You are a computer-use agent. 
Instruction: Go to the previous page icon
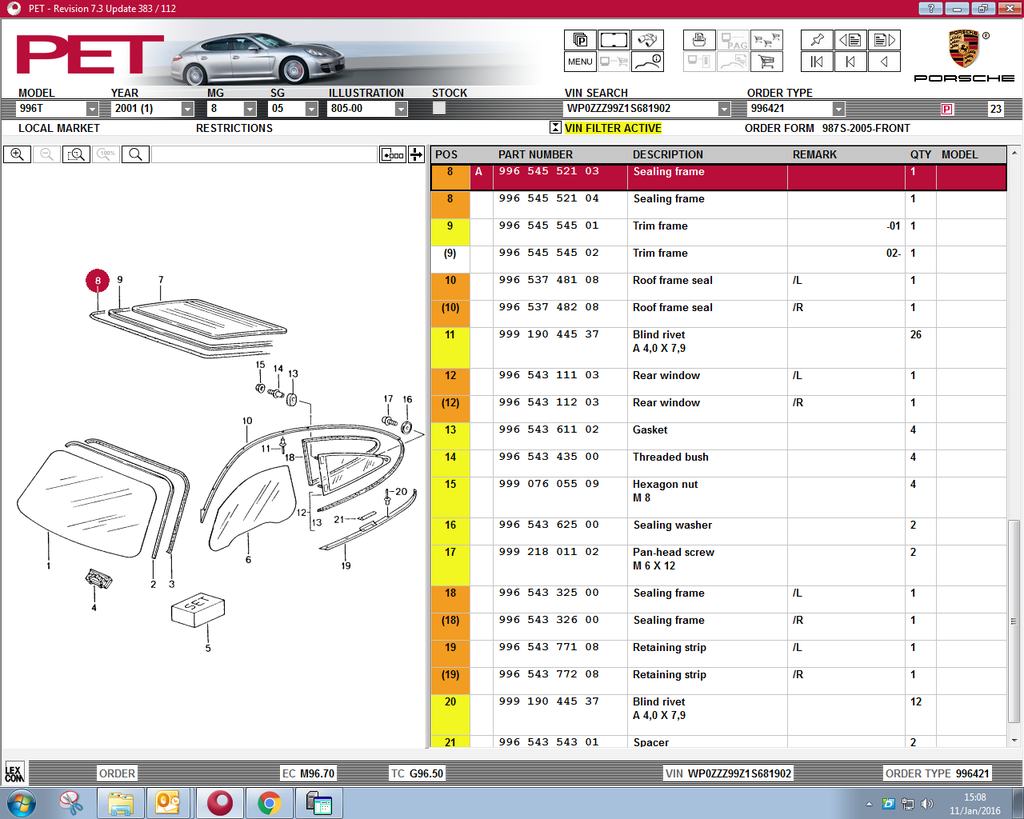pyautogui.click(x=850, y=40)
